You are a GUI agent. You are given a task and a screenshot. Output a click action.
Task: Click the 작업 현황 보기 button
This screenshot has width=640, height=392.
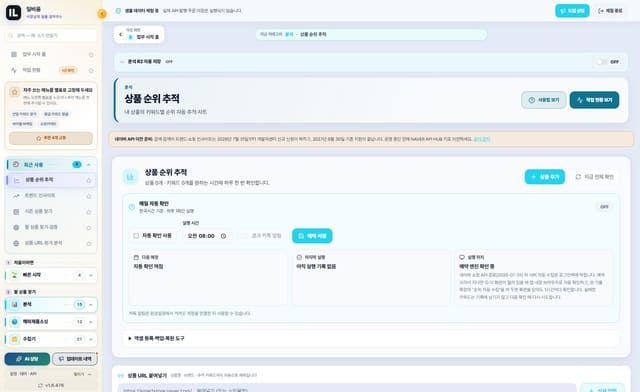coord(594,100)
